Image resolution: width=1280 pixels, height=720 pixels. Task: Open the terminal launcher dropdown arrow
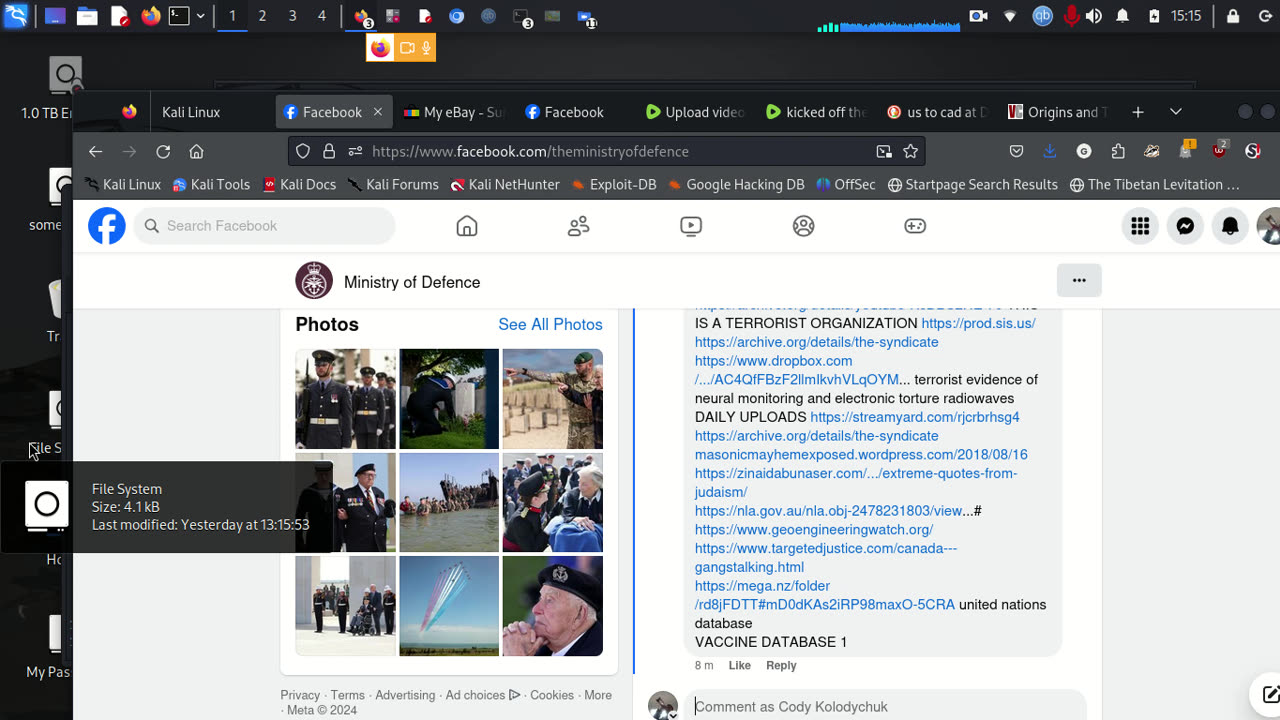click(x=201, y=16)
